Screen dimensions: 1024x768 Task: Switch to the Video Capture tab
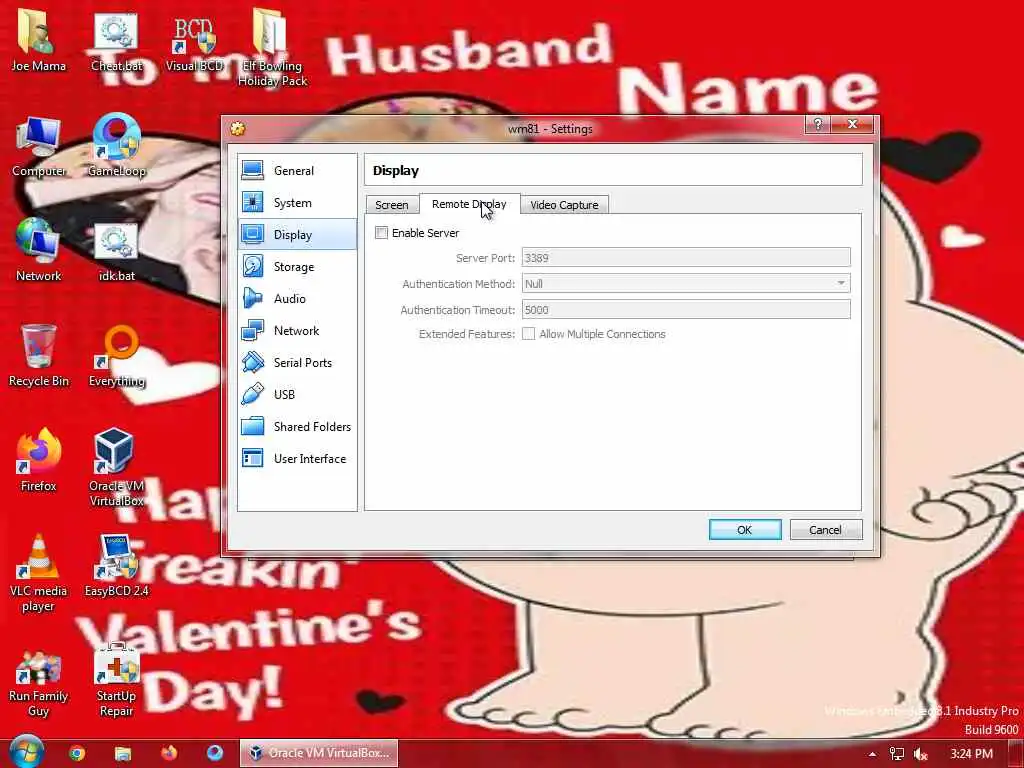tap(564, 204)
